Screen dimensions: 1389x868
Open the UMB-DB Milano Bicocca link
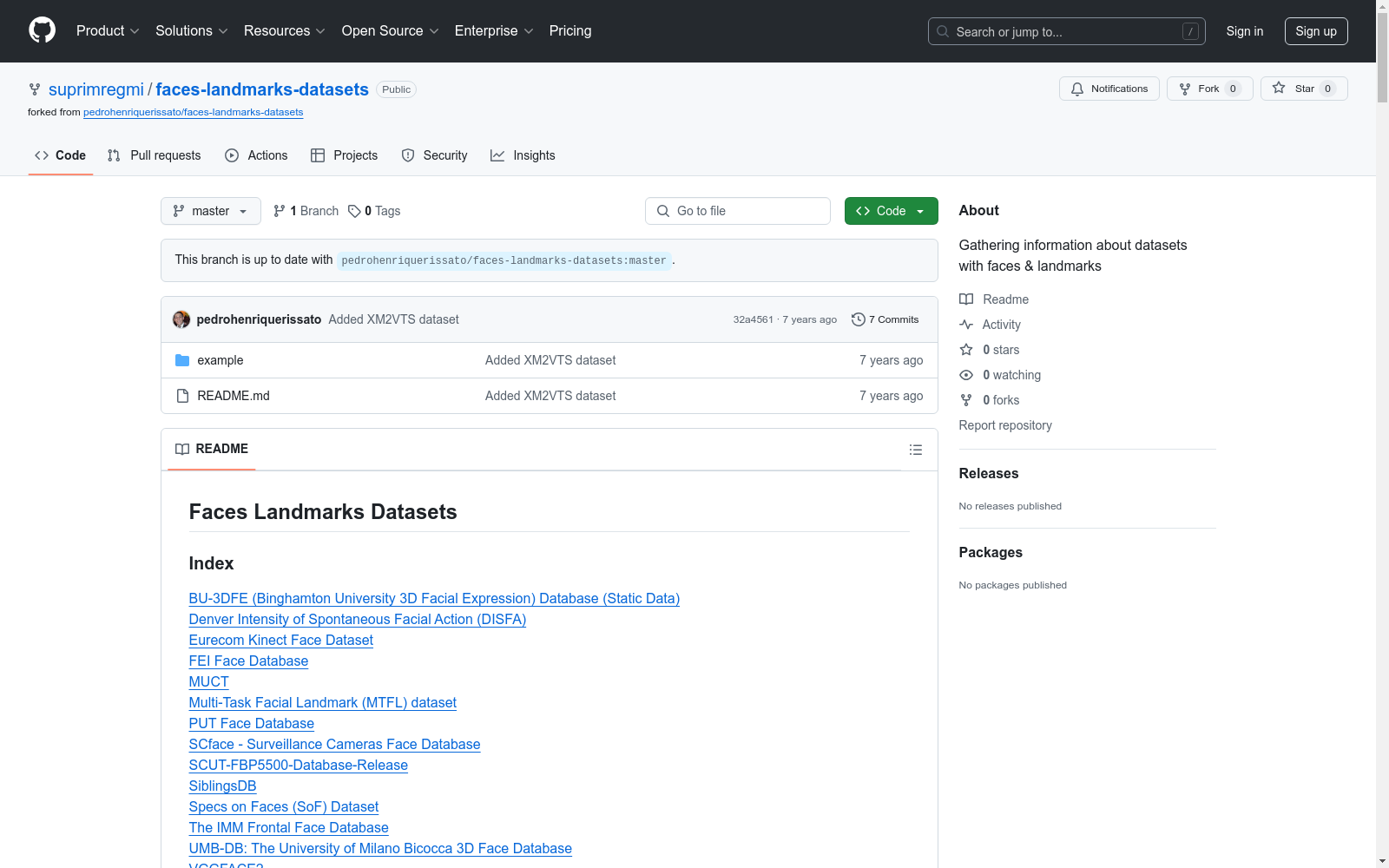tap(380, 849)
